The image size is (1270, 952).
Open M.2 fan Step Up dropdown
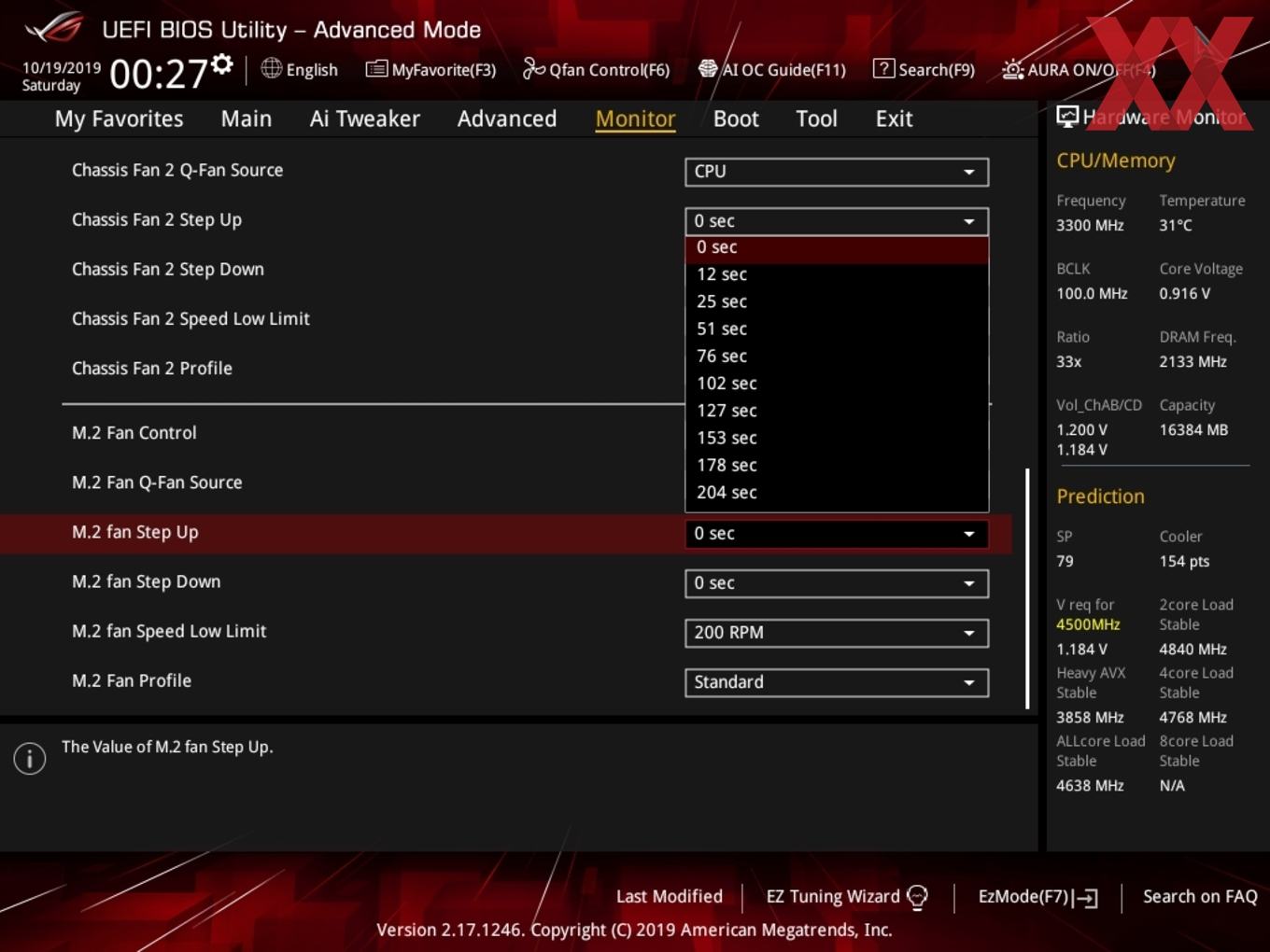[x=837, y=534]
